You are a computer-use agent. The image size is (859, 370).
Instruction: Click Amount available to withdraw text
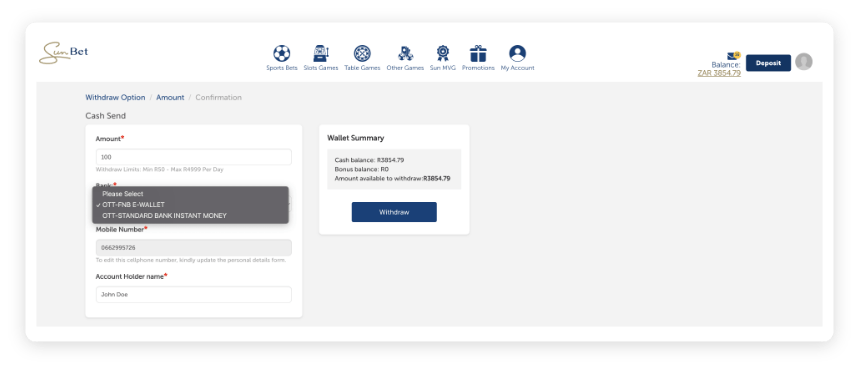click(392, 179)
